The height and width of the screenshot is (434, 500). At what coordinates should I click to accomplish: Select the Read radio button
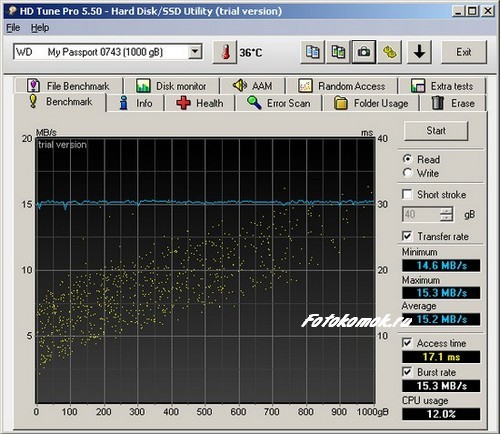pyautogui.click(x=407, y=159)
